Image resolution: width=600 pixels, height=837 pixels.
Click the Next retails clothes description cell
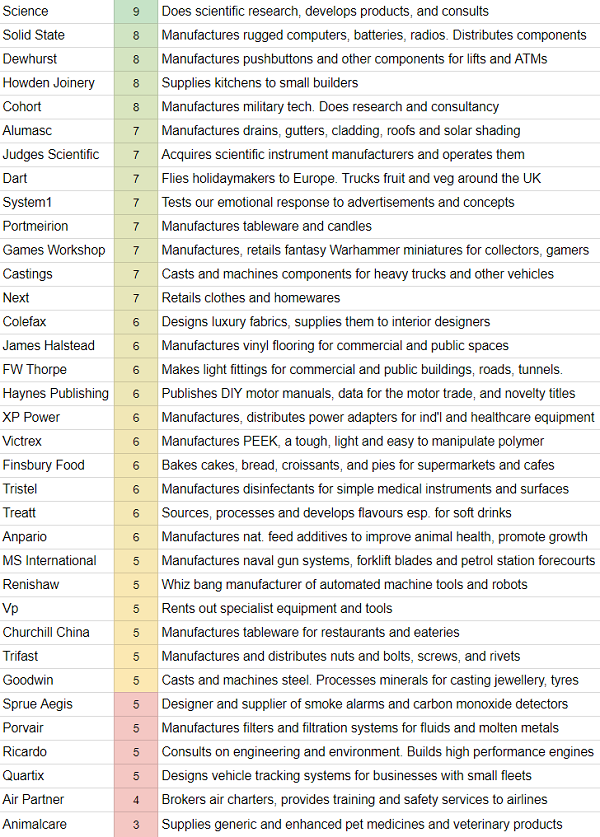tap(378, 298)
